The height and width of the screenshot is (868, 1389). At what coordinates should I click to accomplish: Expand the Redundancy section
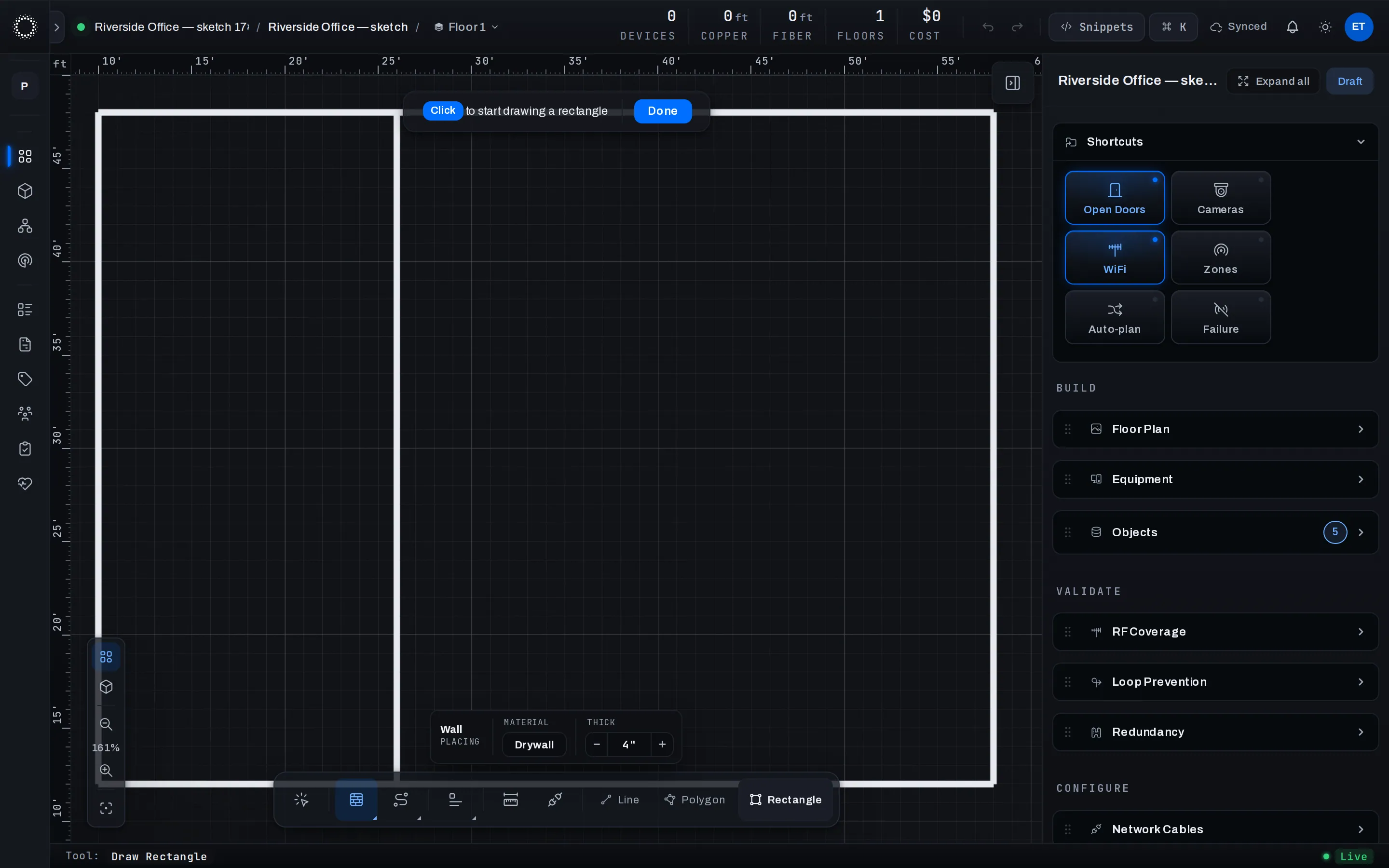coord(1216,732)
